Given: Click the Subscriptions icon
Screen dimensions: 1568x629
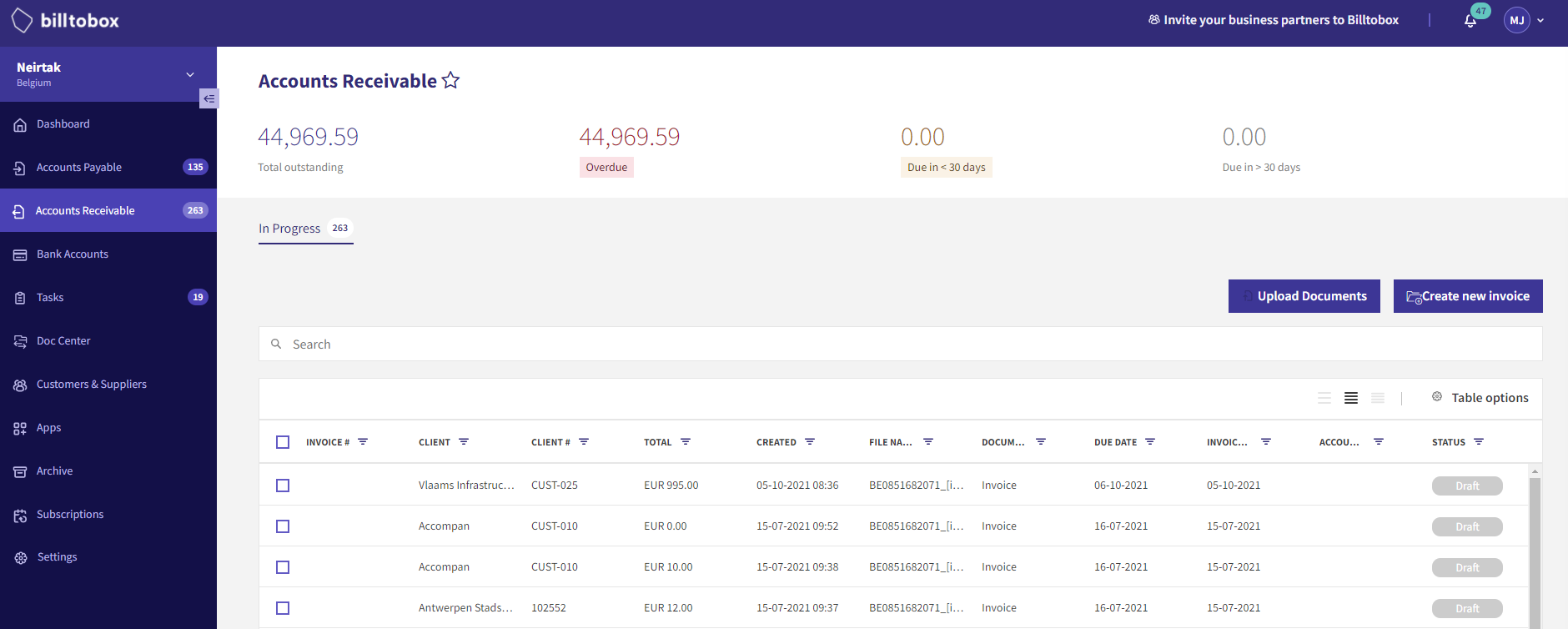Looking at the screenshot, I should (x=20, y=516).
